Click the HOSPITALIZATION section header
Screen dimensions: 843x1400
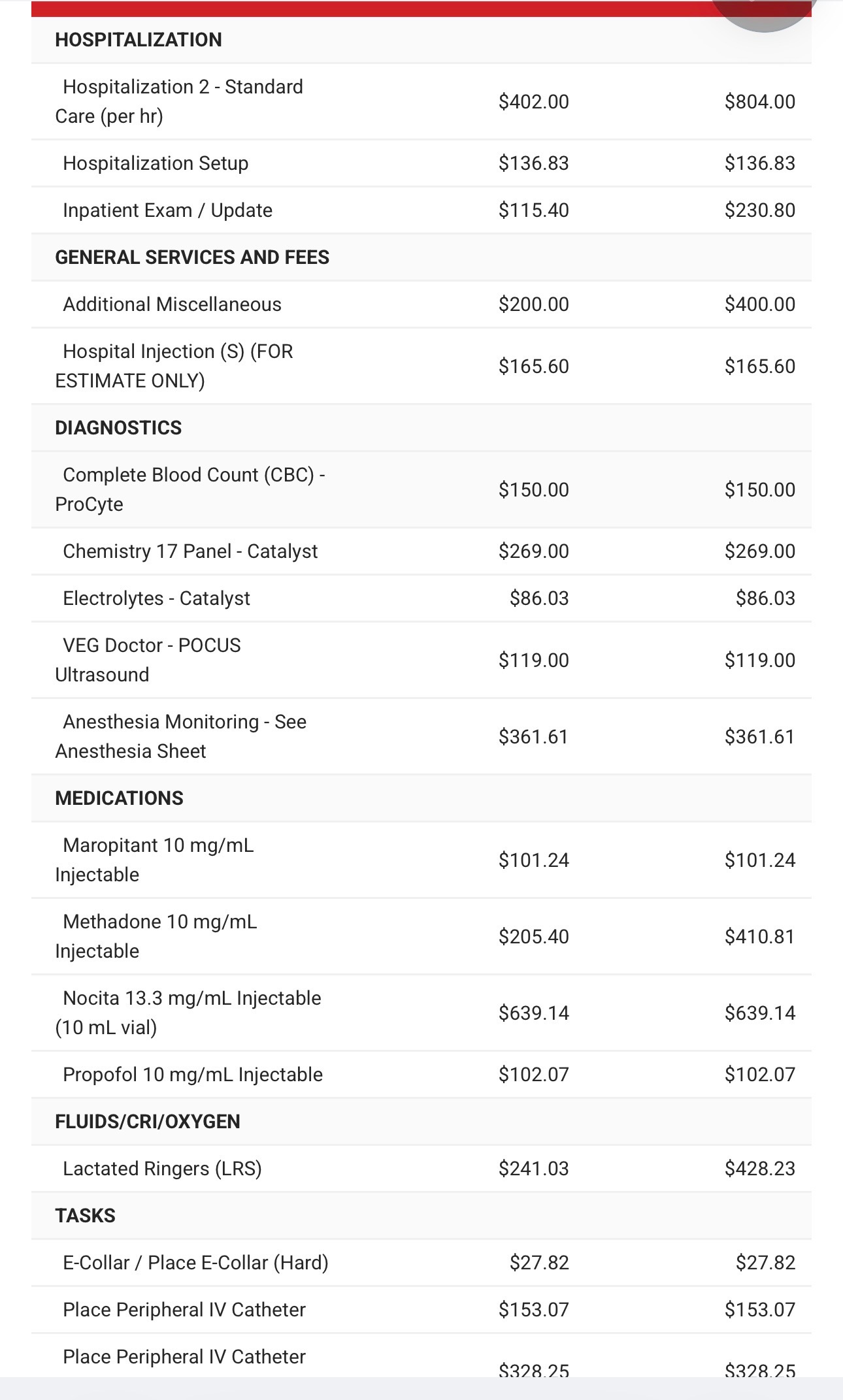(x=139, y=40)
